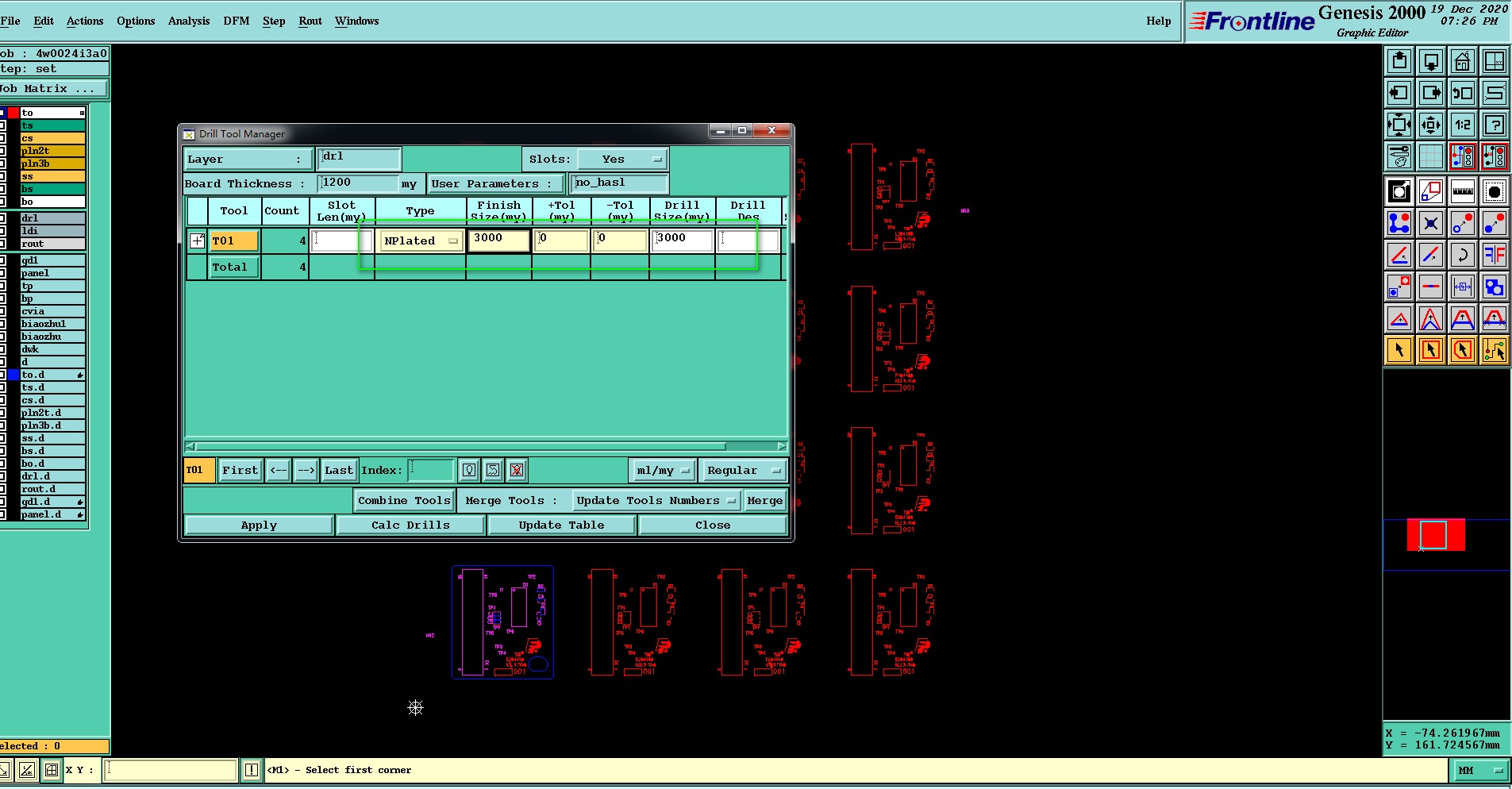1512x789 pixels.
Task: Click the lightbulb icon beside Index field
Action: coord(469,470)
